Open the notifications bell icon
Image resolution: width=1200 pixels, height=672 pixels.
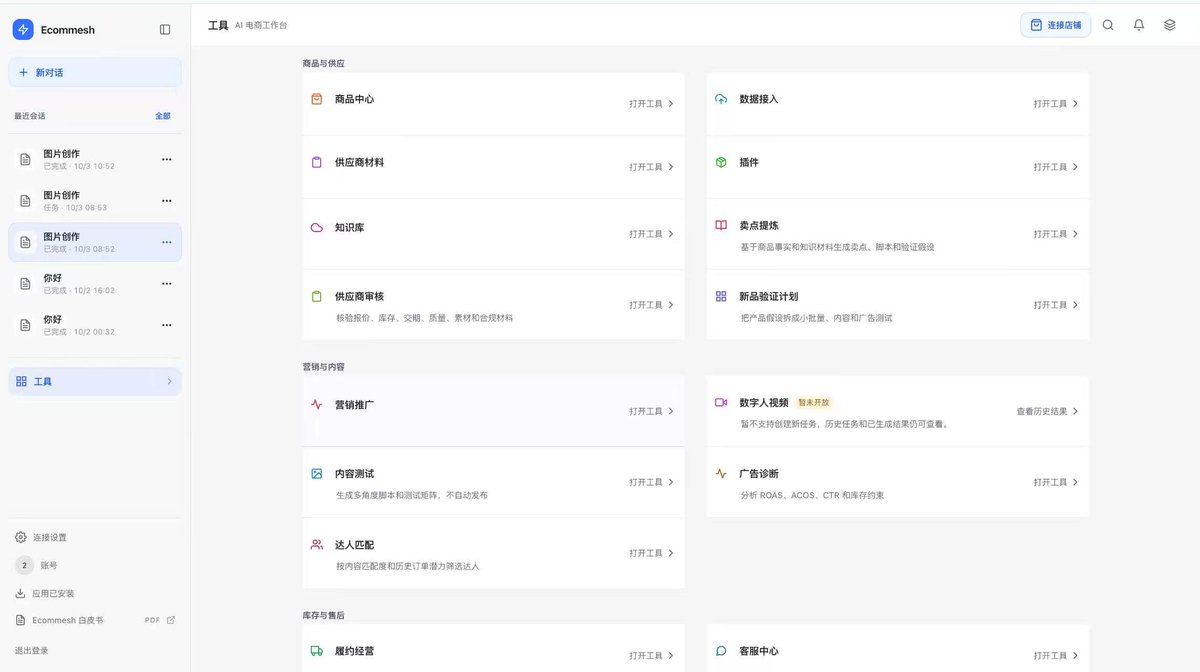(1139, 25)
